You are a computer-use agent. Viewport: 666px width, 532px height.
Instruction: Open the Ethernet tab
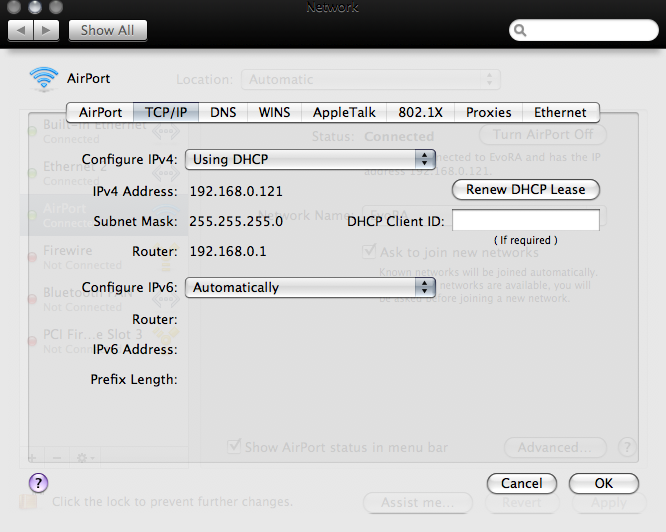(560, 113)
